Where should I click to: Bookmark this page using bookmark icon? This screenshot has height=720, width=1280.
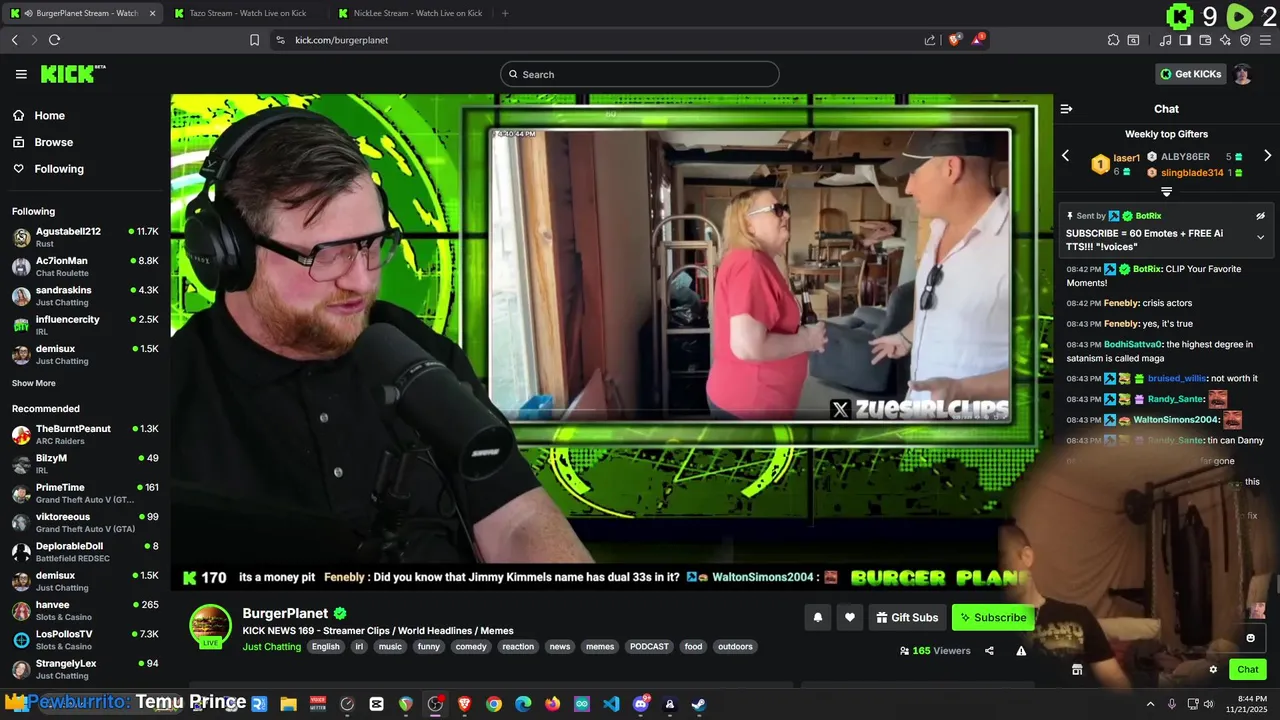[x=254, y=40]
